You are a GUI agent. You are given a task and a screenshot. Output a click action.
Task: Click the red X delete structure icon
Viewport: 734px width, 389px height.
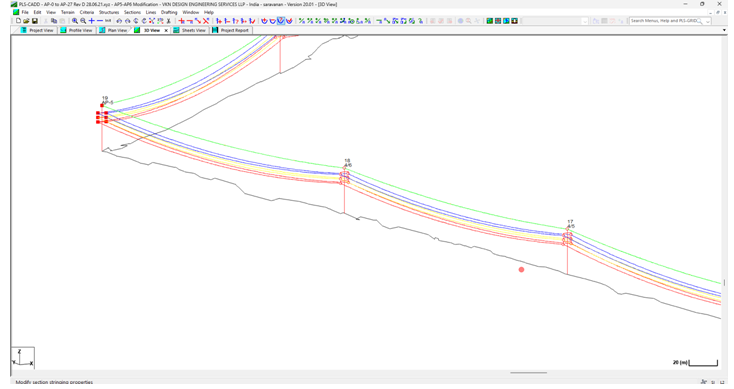click(x=206, y=21)
